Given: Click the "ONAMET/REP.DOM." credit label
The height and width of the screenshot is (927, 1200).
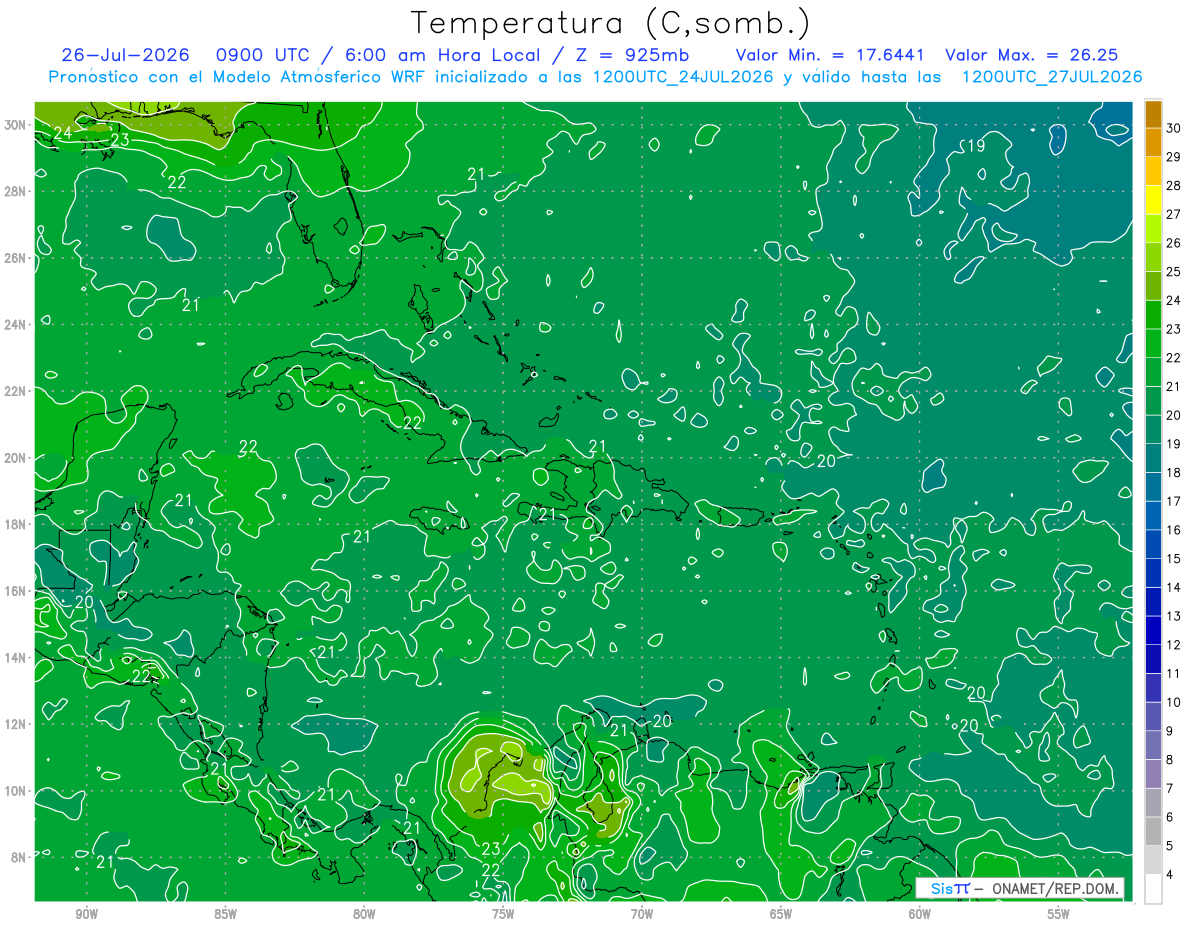Looking at the screenshot, I should tap(1057, 889).
